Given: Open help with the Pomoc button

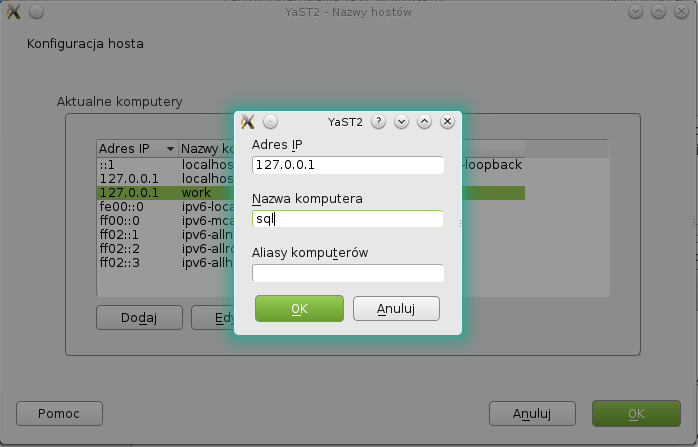Looking at the screenshot, I should pos(59,413).
